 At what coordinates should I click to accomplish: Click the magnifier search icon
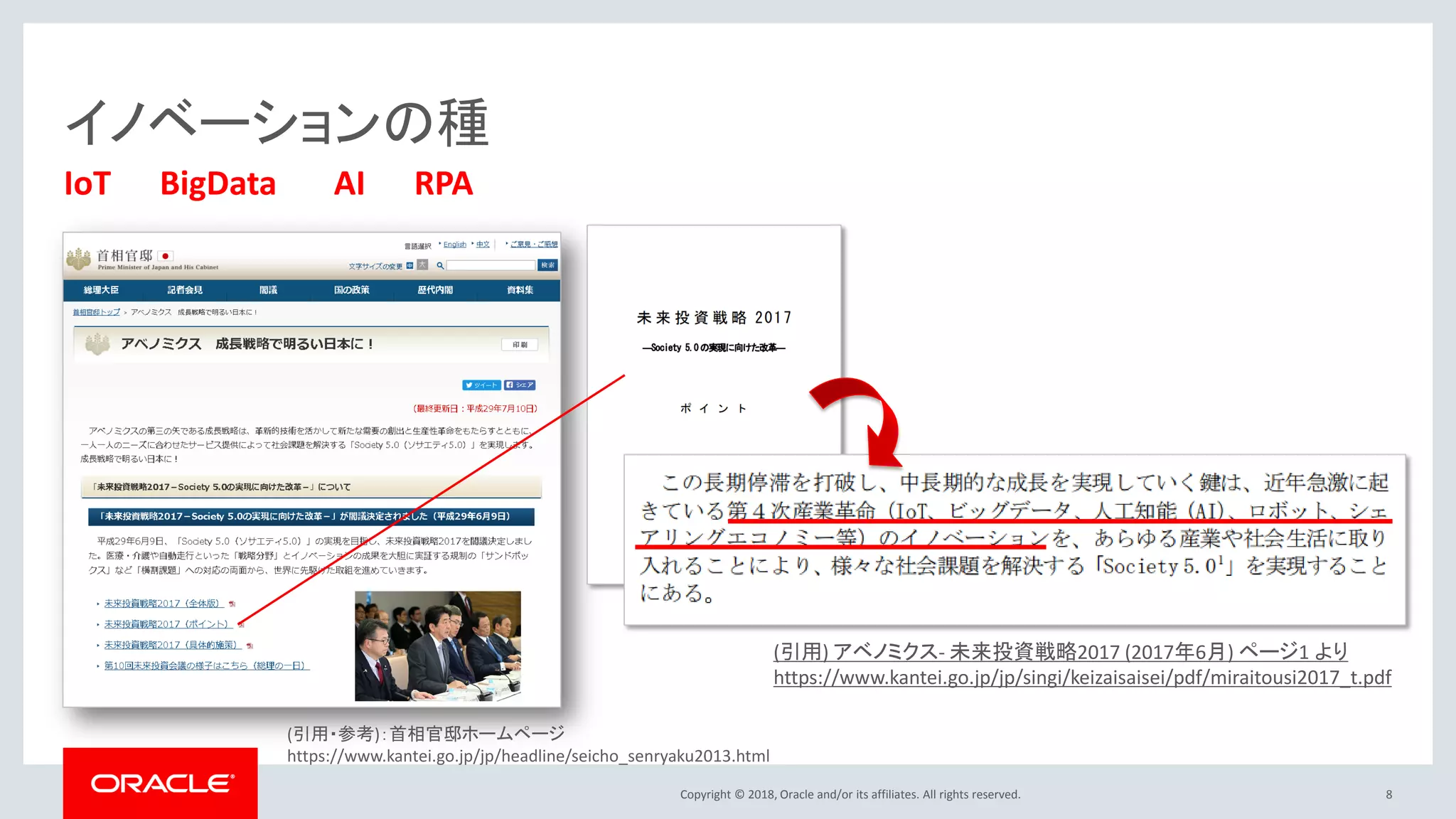pos(440,266)
